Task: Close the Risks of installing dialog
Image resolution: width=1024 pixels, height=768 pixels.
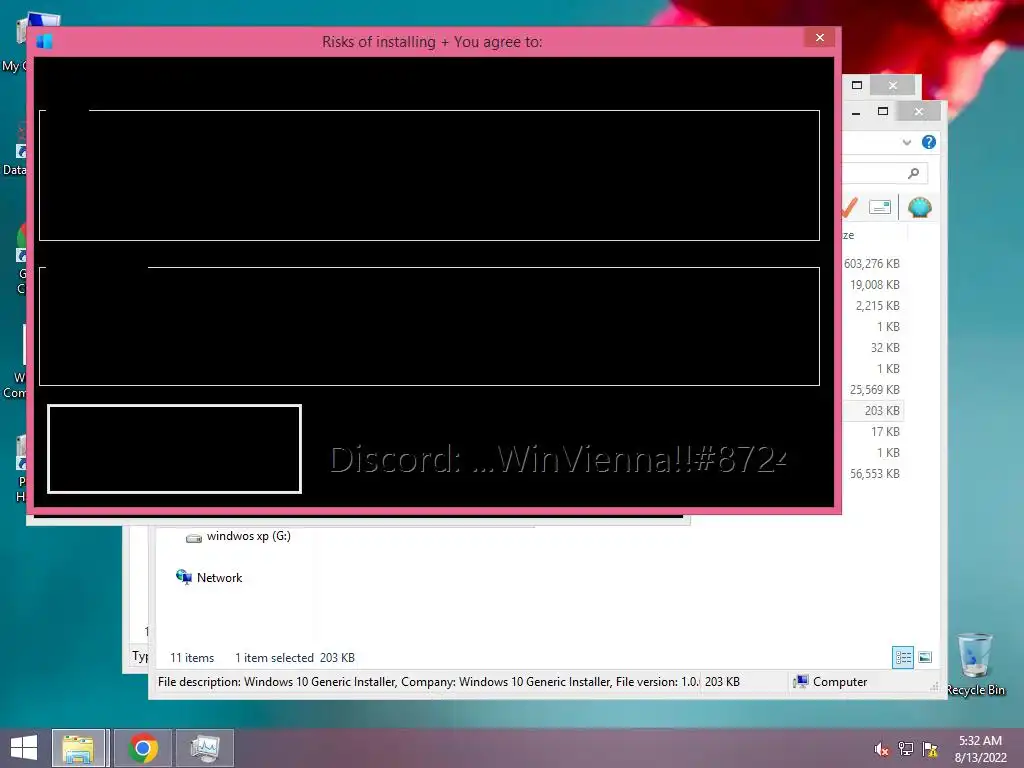Action: (820, 38)
